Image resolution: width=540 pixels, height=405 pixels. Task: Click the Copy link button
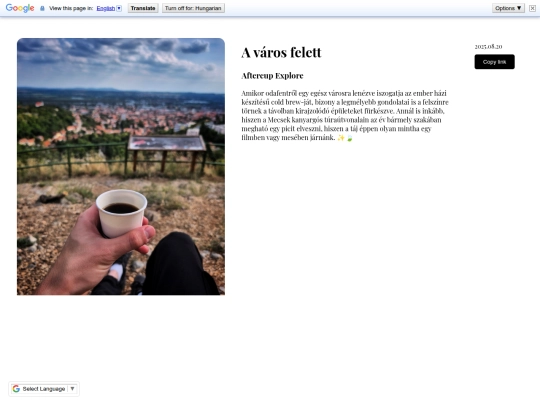(x=495, y=62)
